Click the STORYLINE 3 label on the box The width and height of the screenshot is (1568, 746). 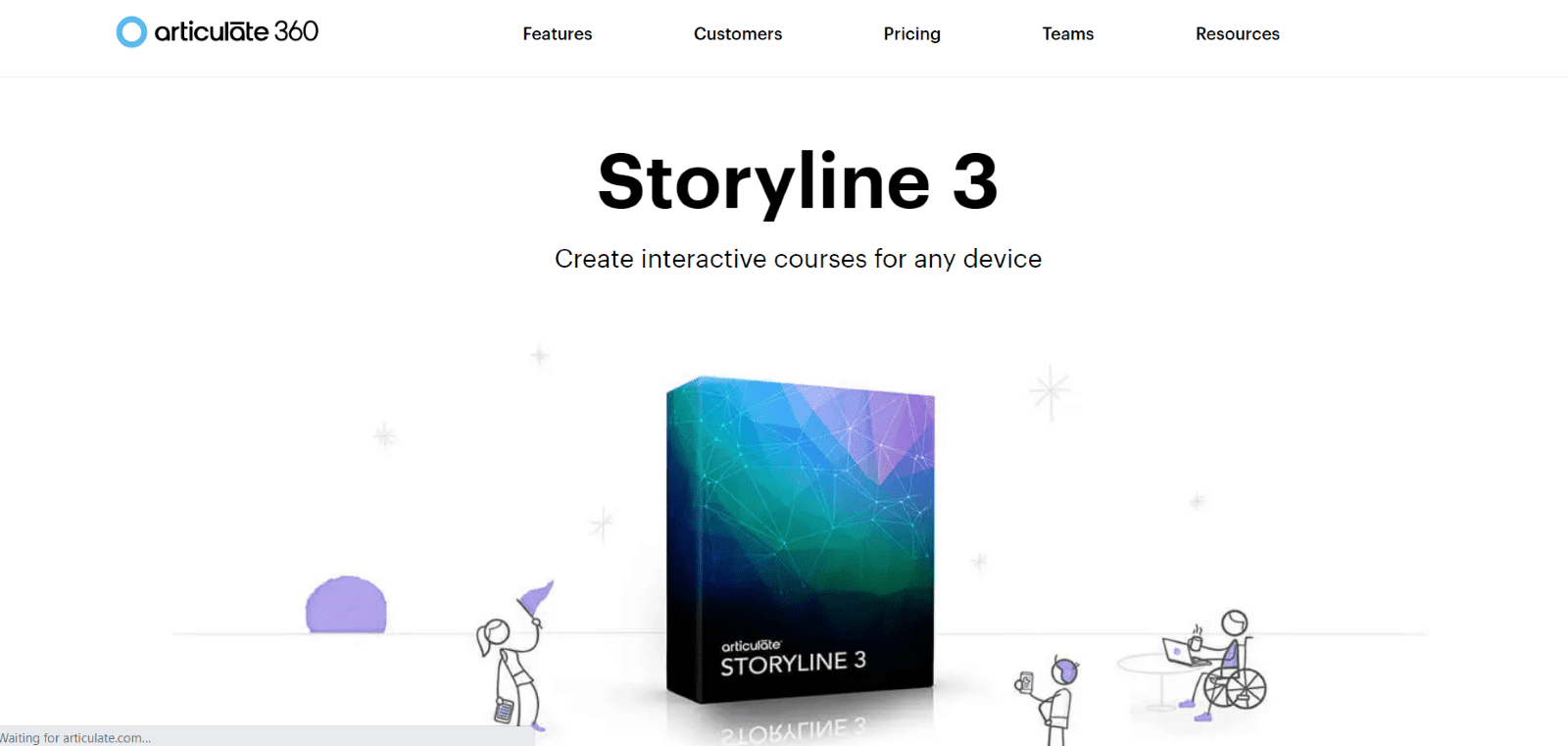coord(793,663)
